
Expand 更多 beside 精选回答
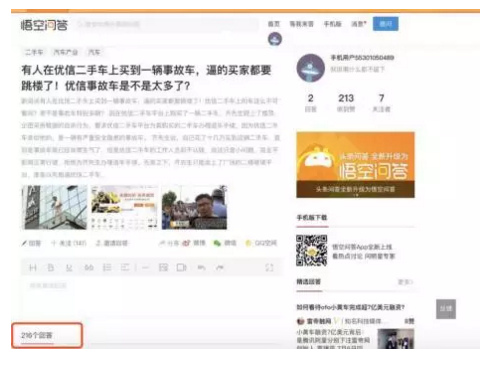tap(405, 282)
